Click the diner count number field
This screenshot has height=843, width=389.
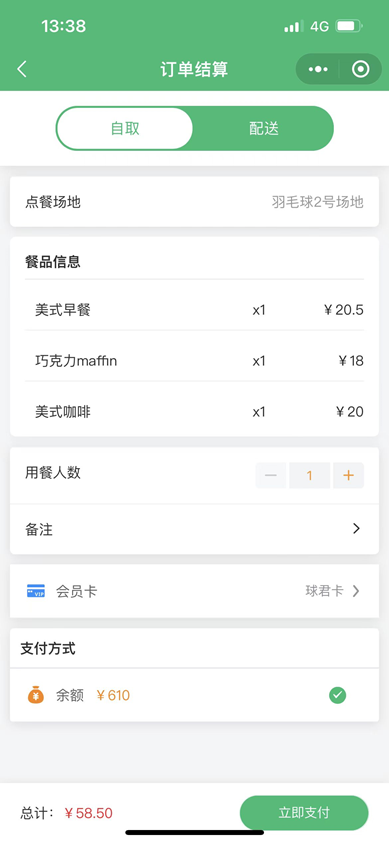point(309,475)
